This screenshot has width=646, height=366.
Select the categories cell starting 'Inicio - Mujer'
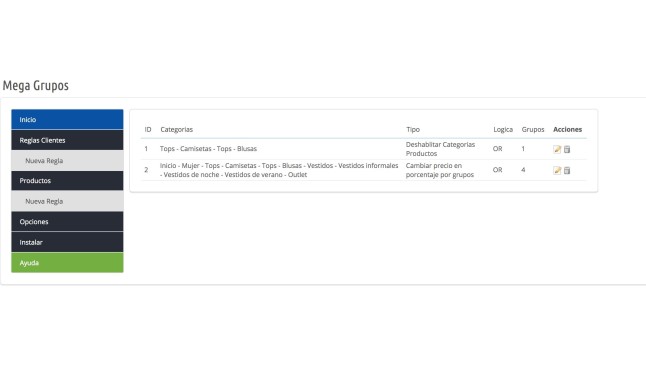[x=279, y=170]
